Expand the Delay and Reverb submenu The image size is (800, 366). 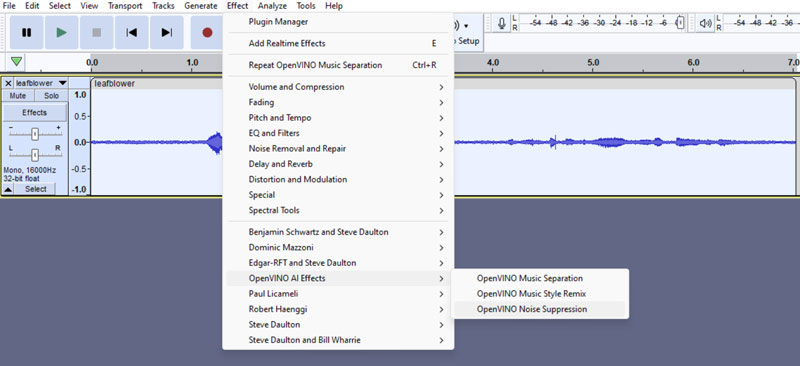[x=338, y=164]
